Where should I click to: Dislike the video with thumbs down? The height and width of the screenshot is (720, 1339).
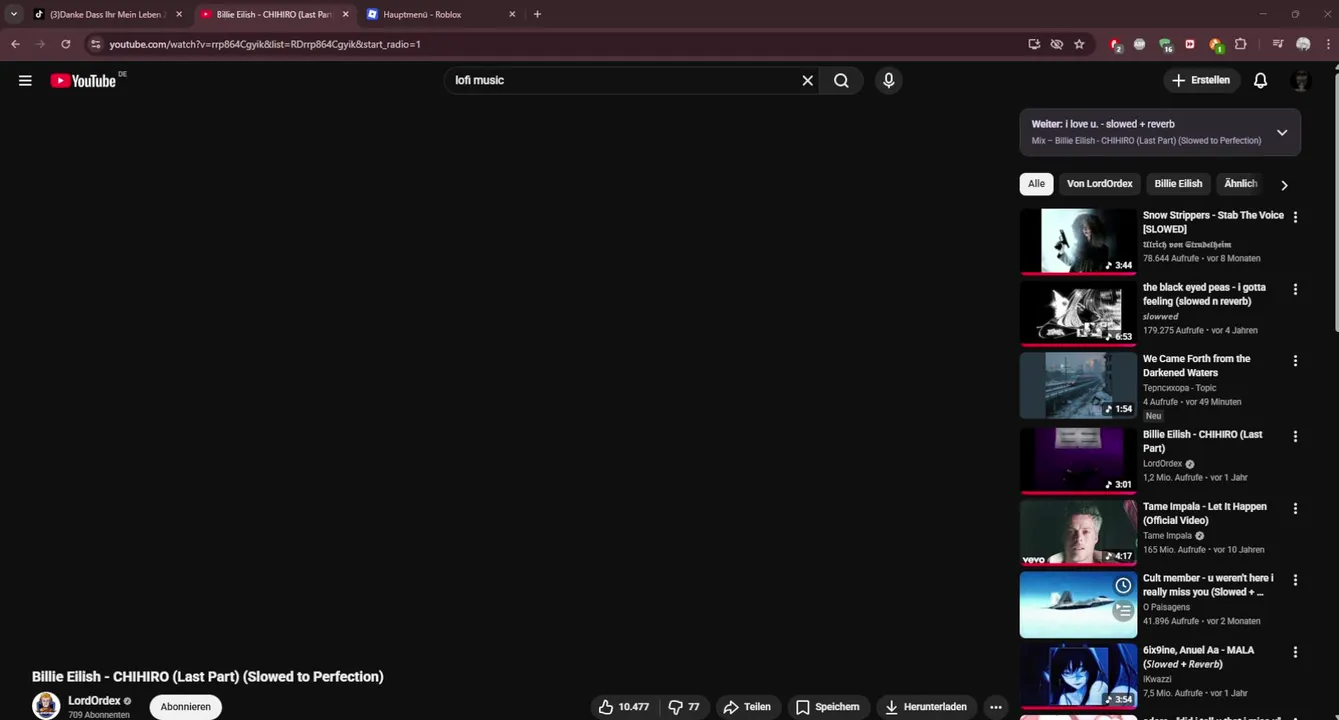coord(684,707)
